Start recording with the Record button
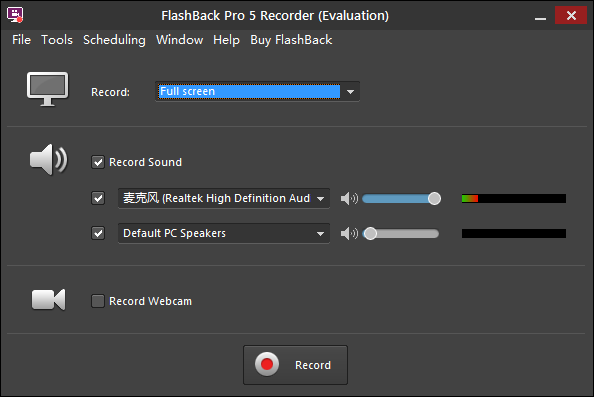Image resolution: width=594 pixels, height=397 pixels. click(295, 365)
